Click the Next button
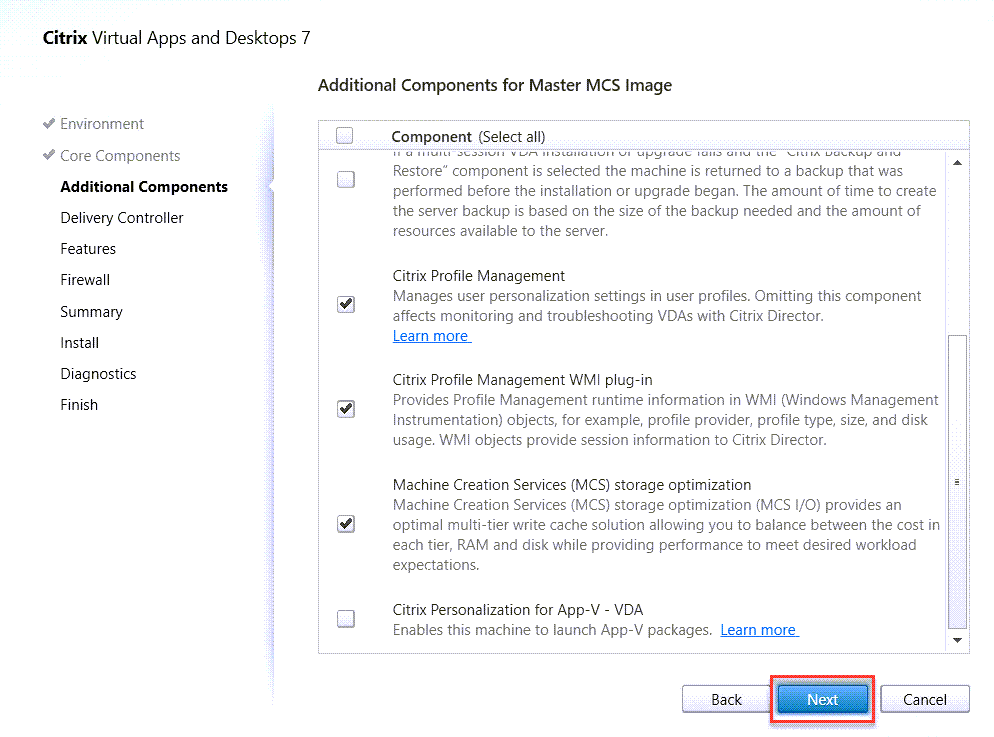 point(822,700)
